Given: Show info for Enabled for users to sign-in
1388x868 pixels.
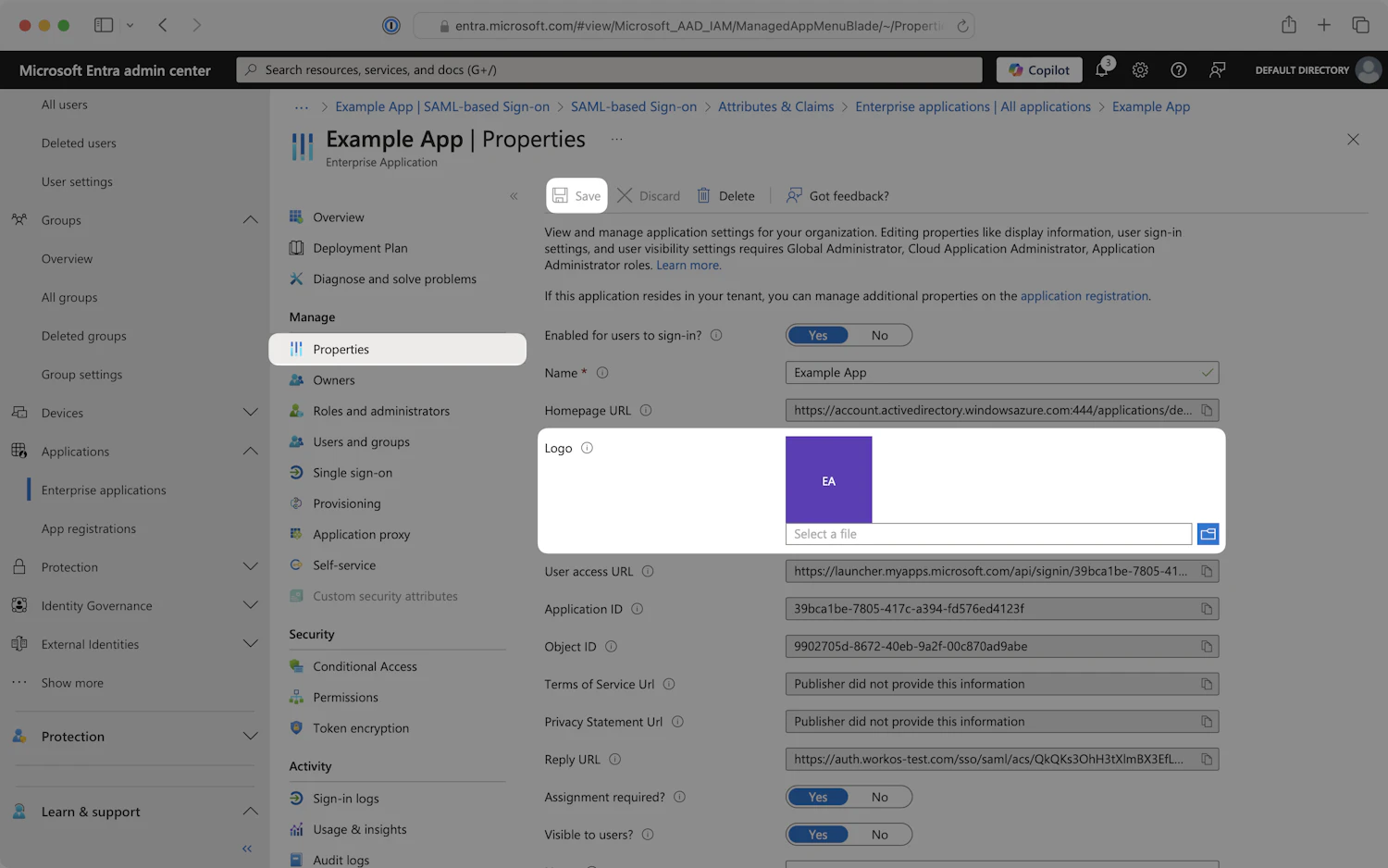Looking at the screenshot, I should coord(716,335).
